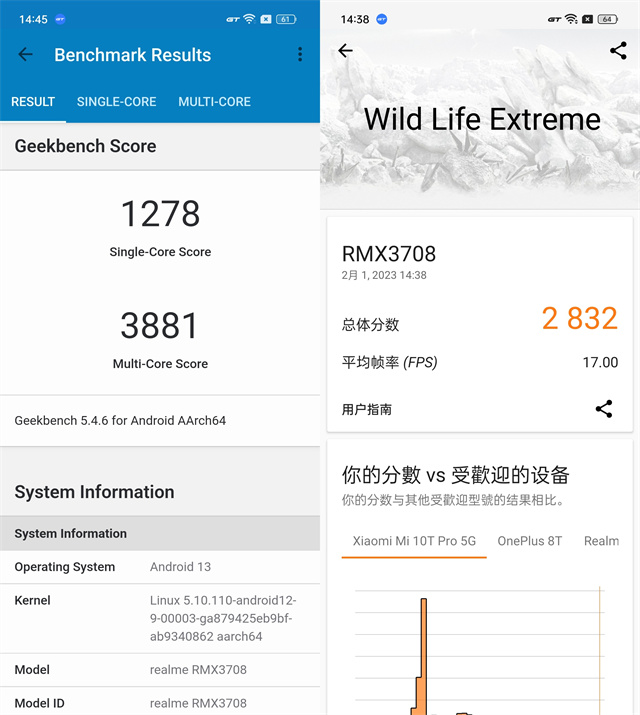The height and width of the screenshot is (715, 640).
Task: Tap GT mode icon in 3DMark status bar
Action: click(x=554, y=19)
